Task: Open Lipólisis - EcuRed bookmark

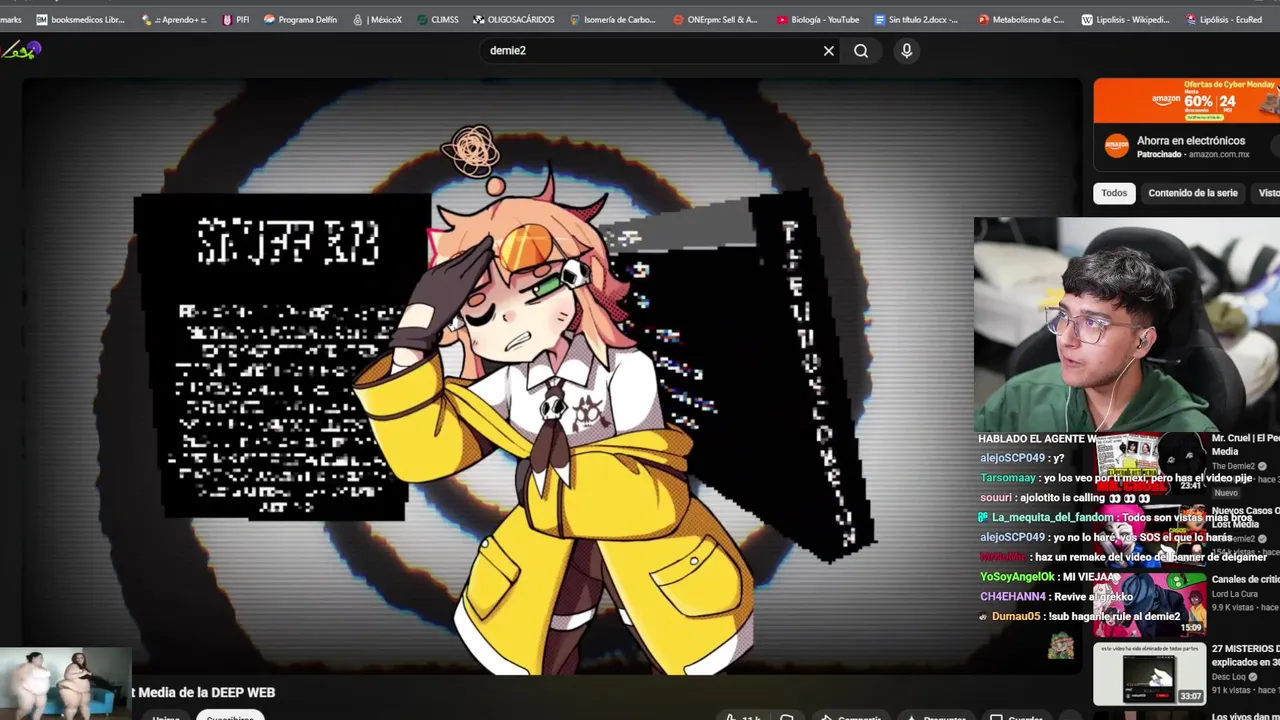Action: (1223, 19)
